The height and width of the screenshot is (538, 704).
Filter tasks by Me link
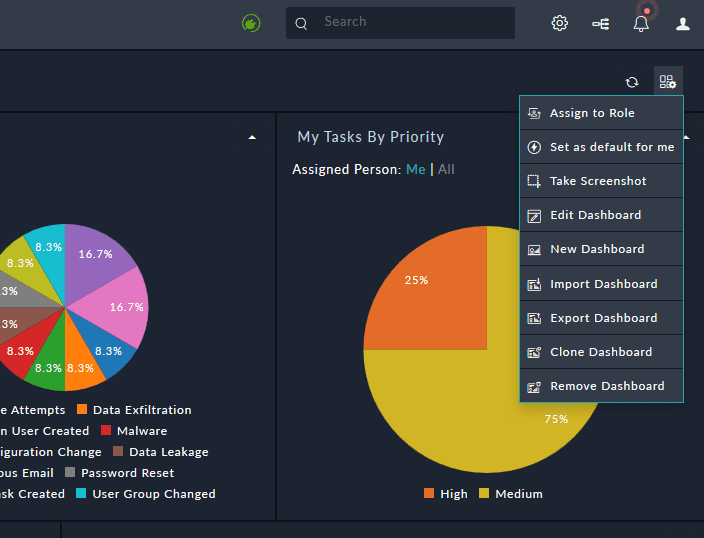pyautogui.click(x=415, y=169)
